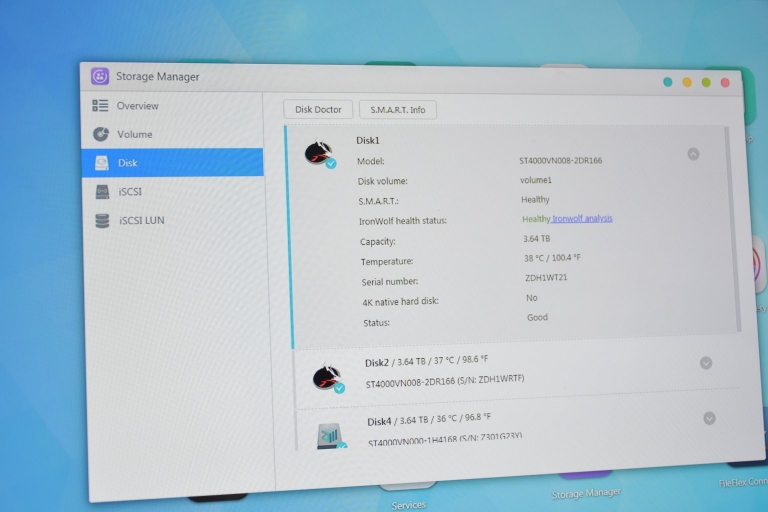The height and width of the screenshot is (512, 768).
Task: Click the Disk Doctor button
Action: tap(318, 109)
